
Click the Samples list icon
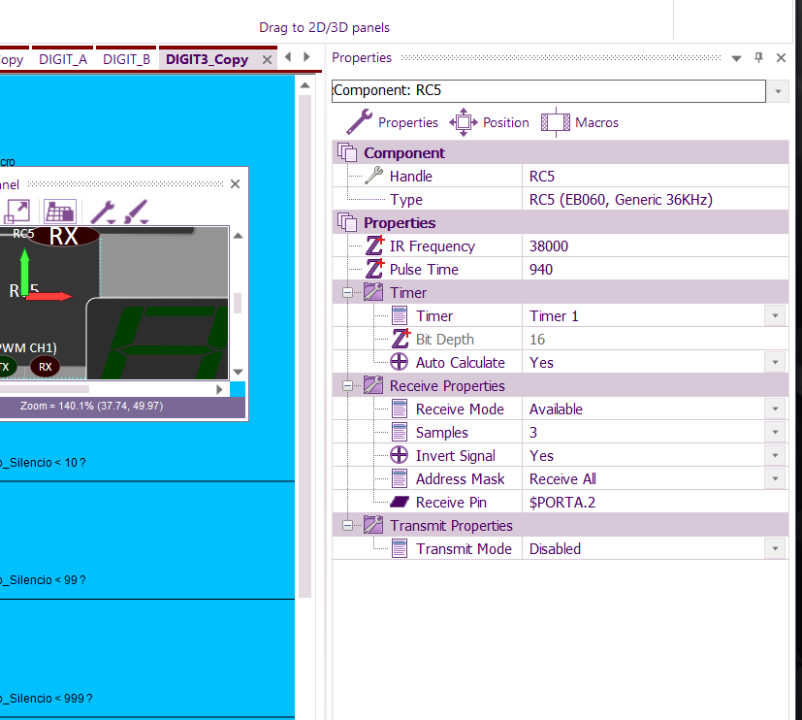(x=399, y=433)
